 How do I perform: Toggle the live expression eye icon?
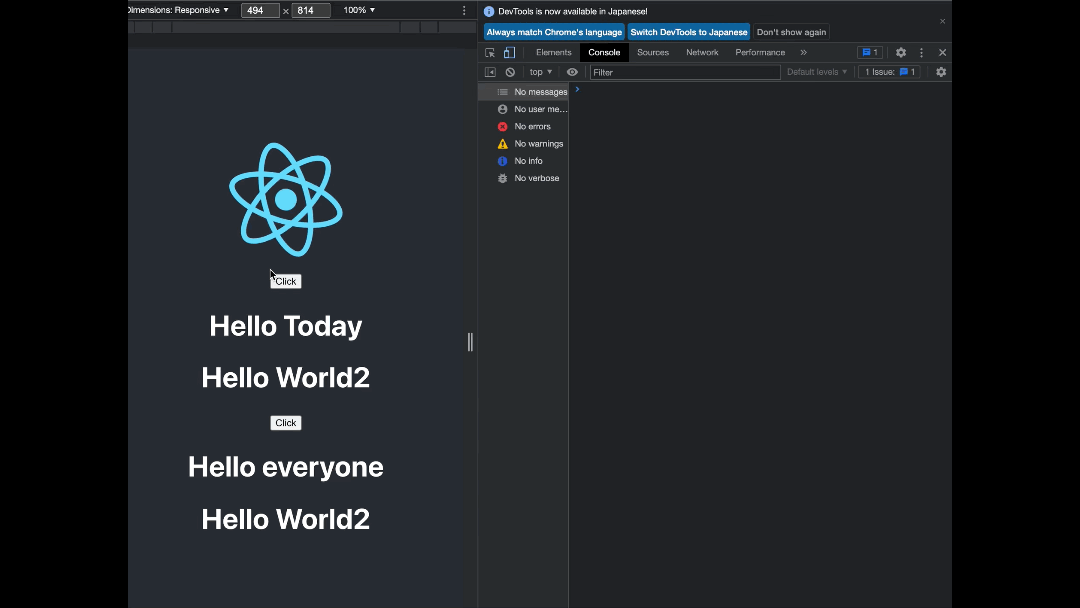point(572,72)
